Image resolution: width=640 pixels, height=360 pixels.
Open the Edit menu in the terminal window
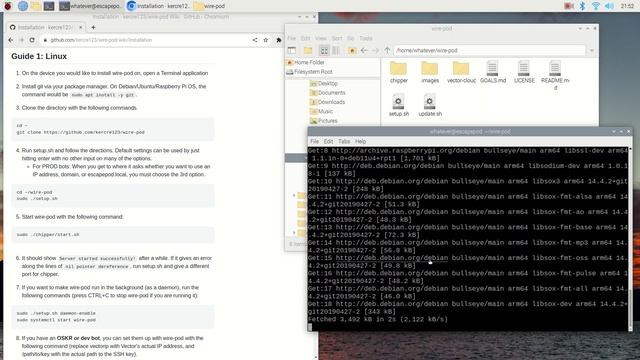pyautogui.click(x=328, y=141)
